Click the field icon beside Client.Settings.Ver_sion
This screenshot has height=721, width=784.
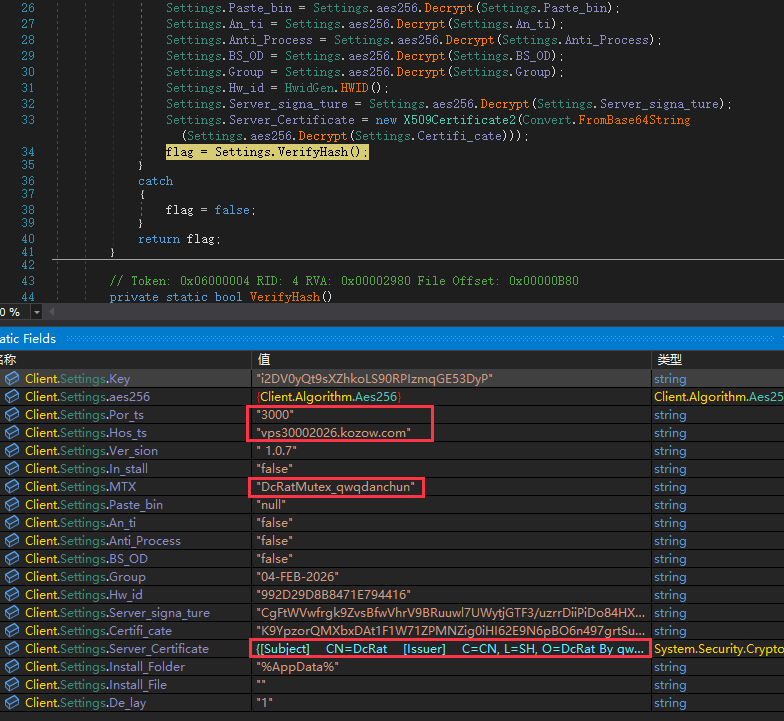click(x=12, y=450)
